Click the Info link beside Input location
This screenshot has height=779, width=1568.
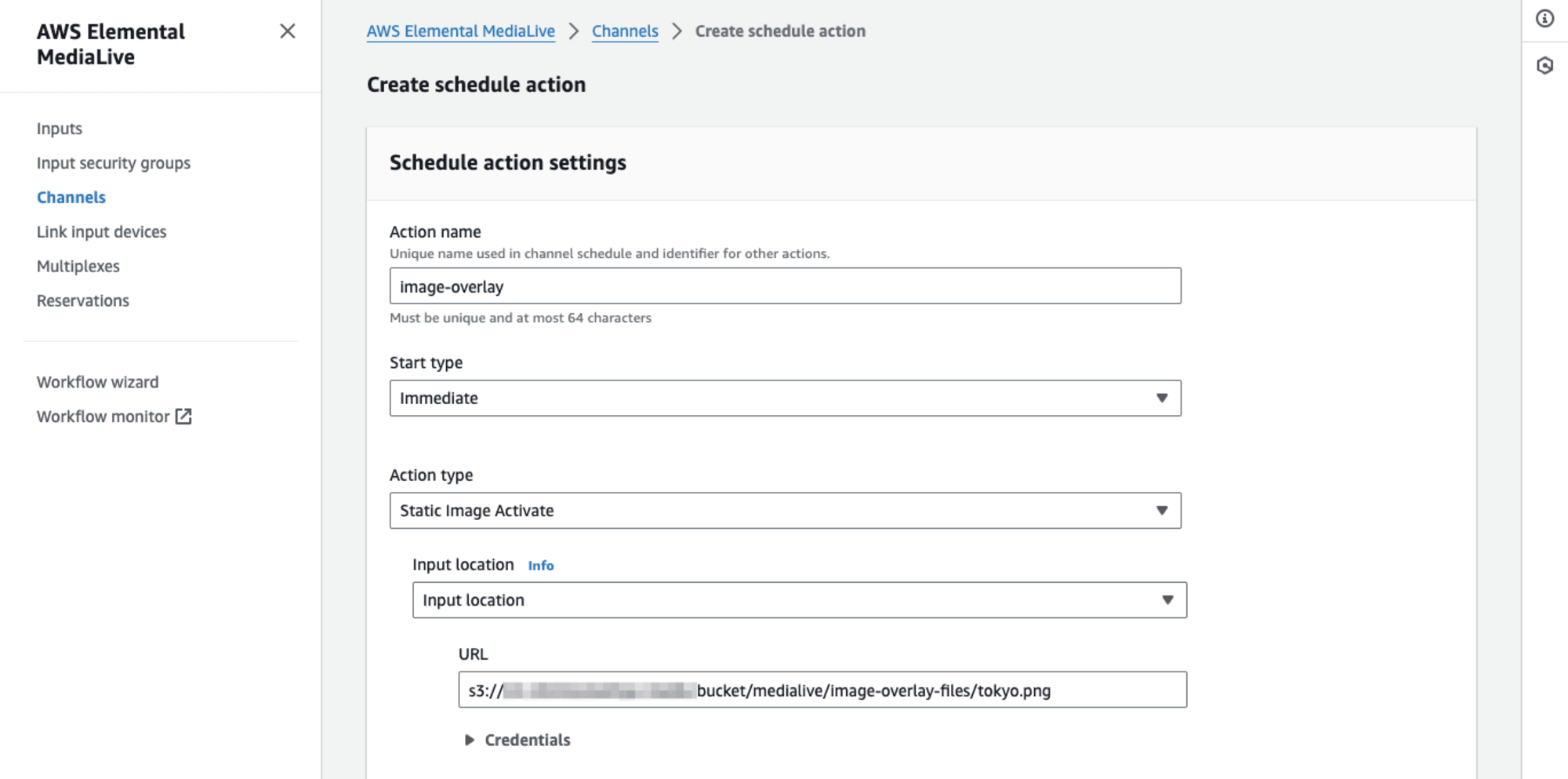tap(541, 566)
